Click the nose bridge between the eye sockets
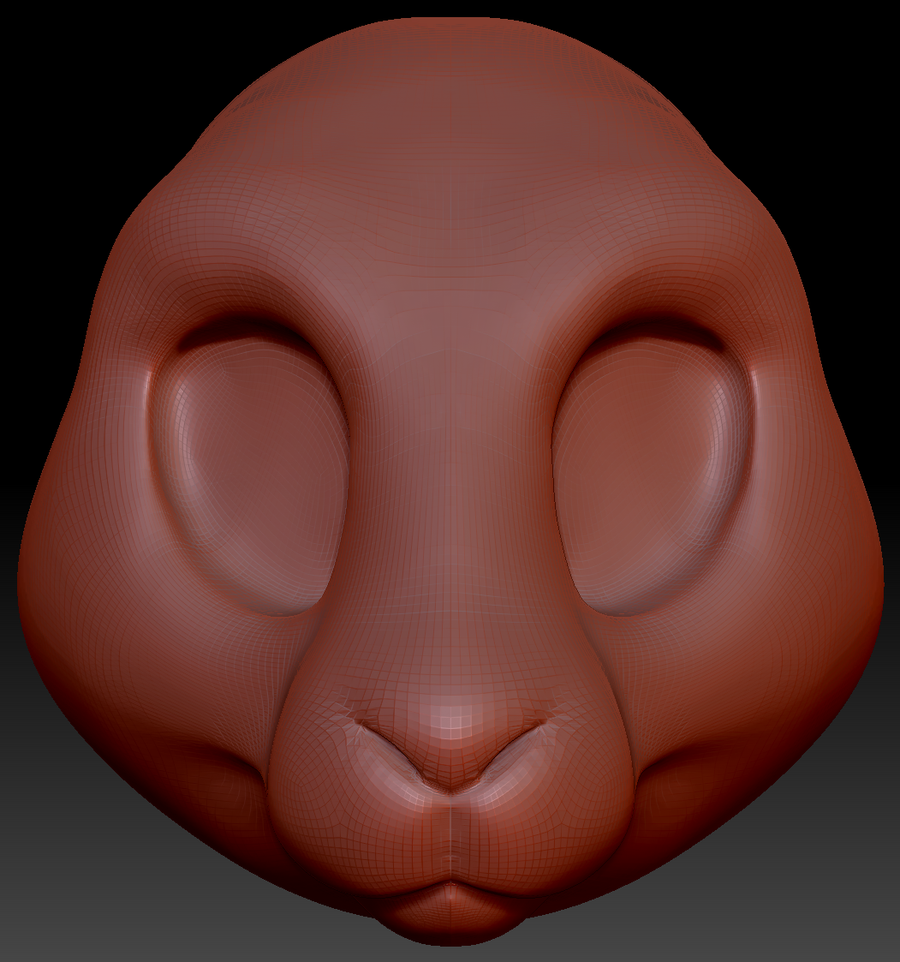Viewport: 900px width, 962px height. pos(450,450)
